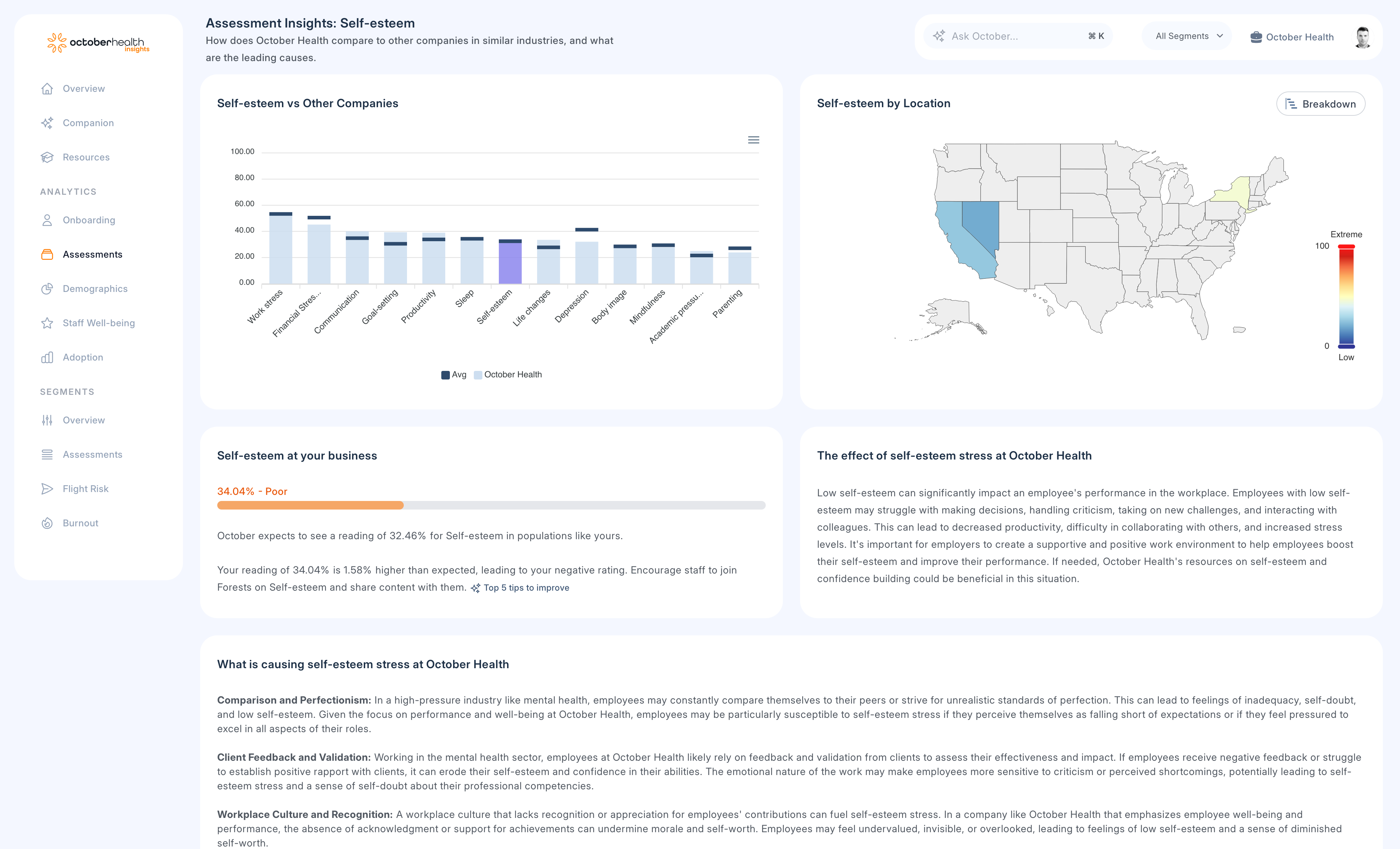
Task: Open Flight Risk segment page
Action: click(x=85, y=489)
